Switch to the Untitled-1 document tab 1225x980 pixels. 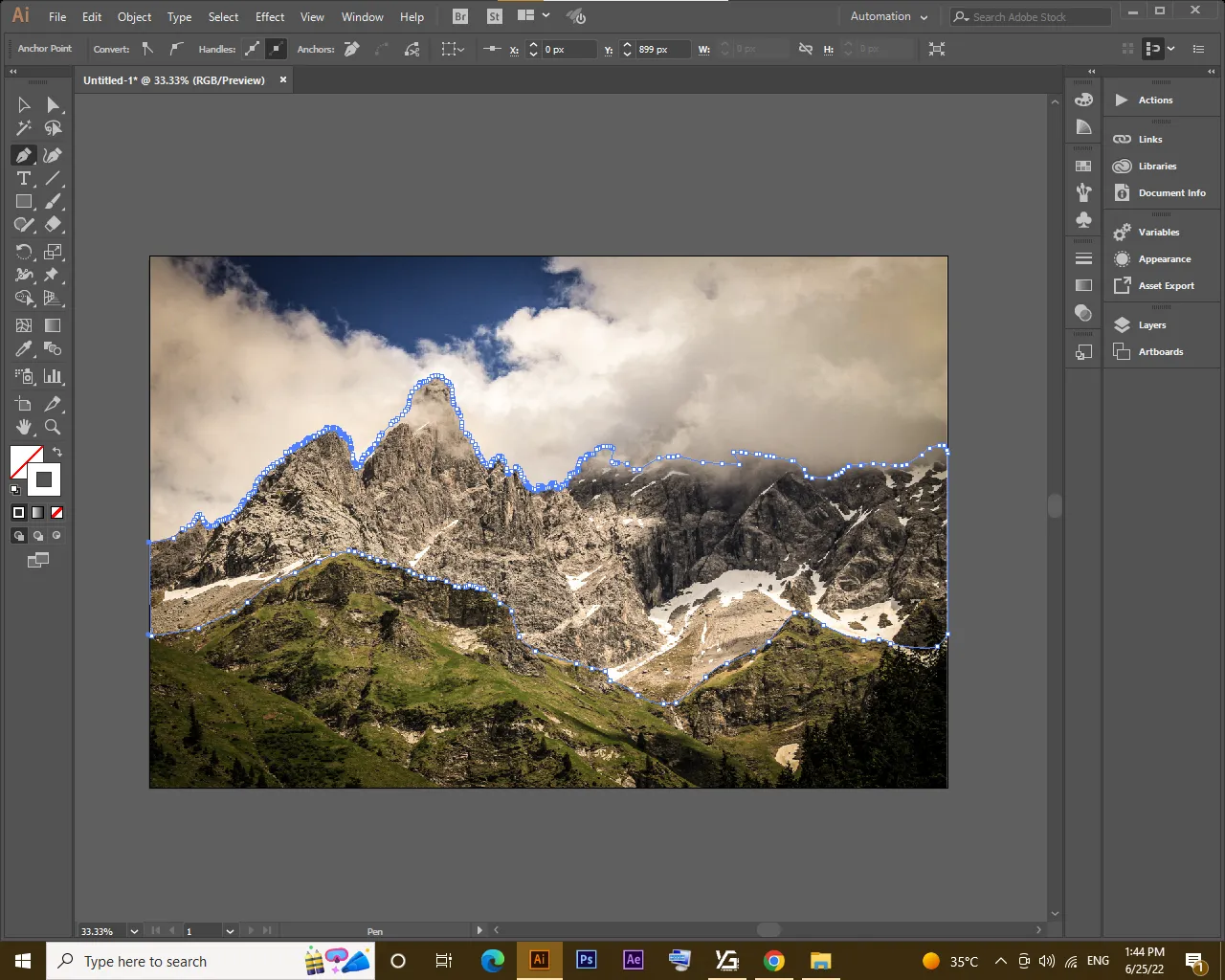tap(174, 80)
